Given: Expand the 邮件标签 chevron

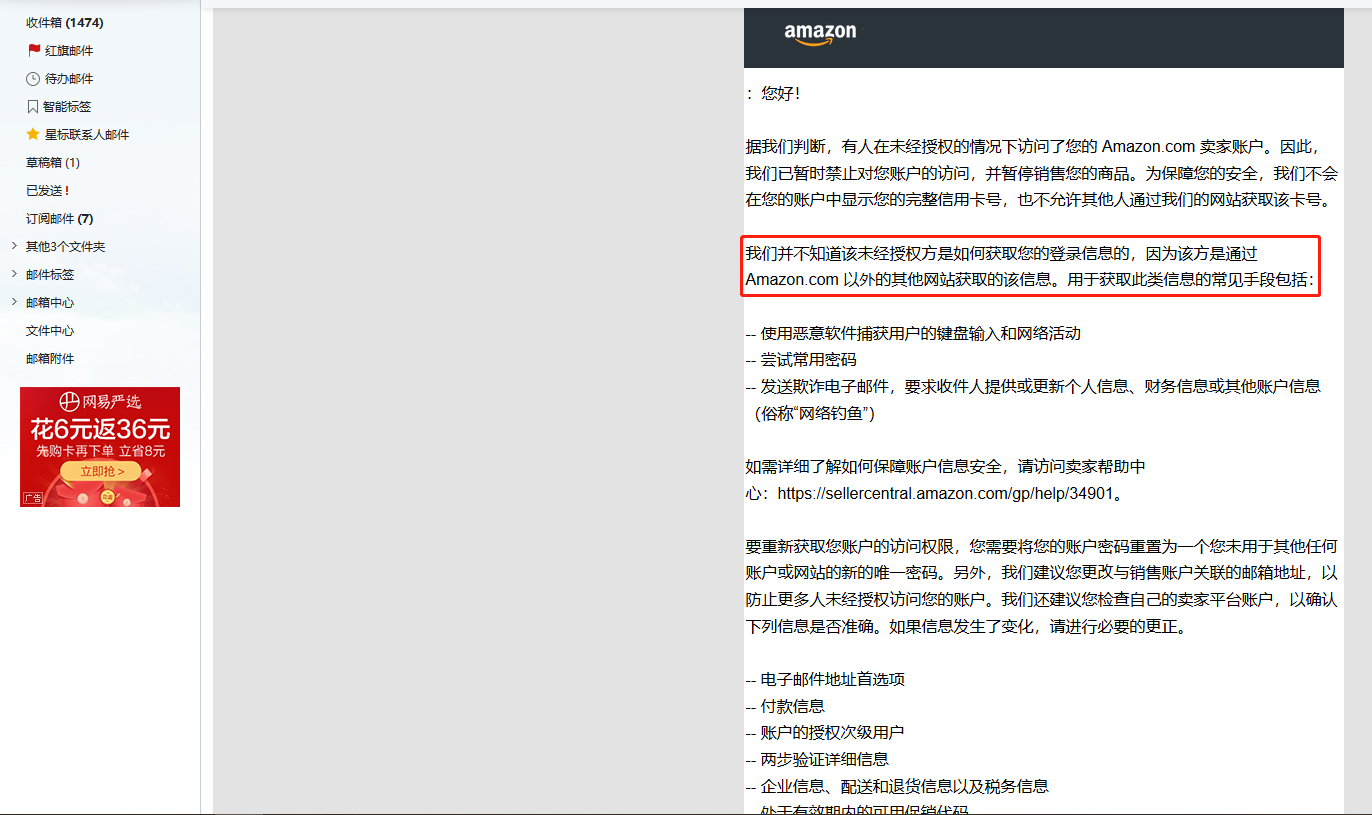Looking at the screenshot, I should 13,274.
